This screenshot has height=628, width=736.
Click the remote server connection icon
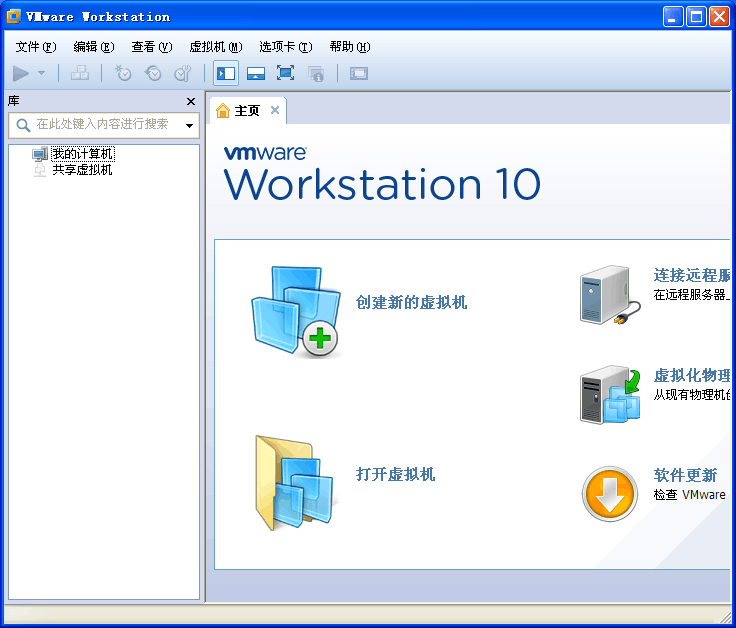610,295
